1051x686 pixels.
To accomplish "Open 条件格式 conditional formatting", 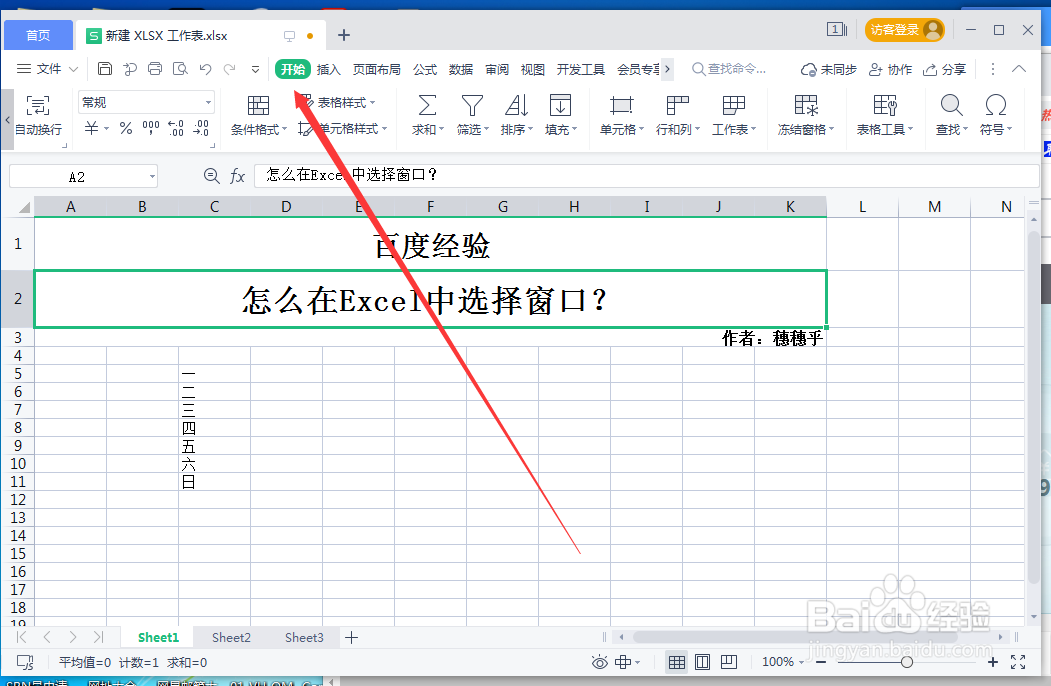I will (x=258, y=115).
